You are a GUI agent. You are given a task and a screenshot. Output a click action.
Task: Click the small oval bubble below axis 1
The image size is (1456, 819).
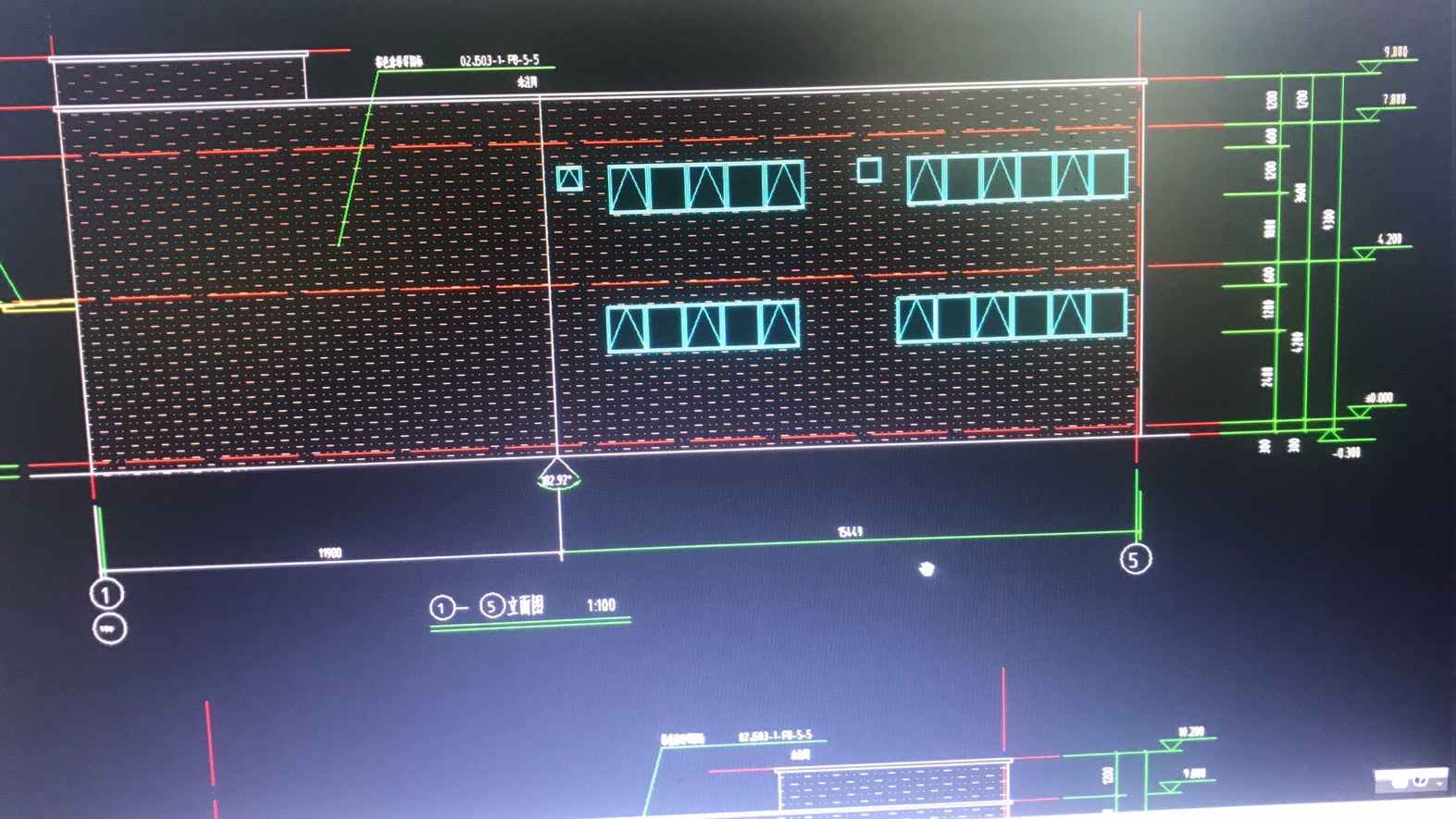coord(110,629)
